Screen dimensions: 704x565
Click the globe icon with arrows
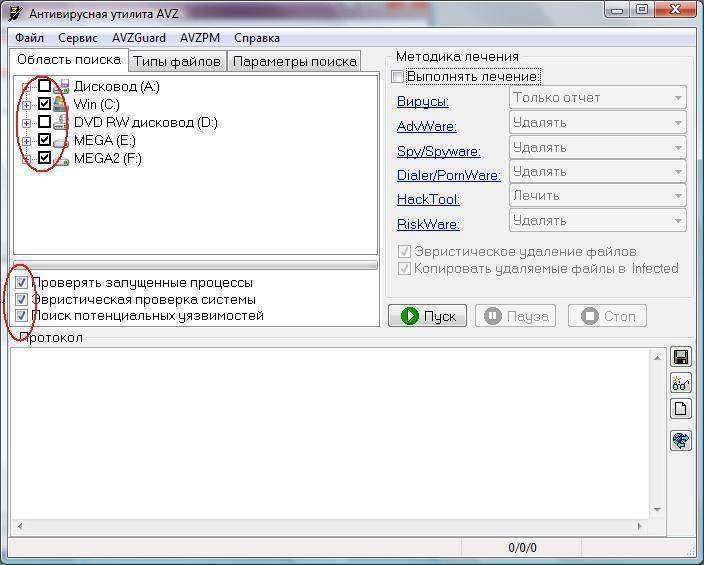[681, 441]
